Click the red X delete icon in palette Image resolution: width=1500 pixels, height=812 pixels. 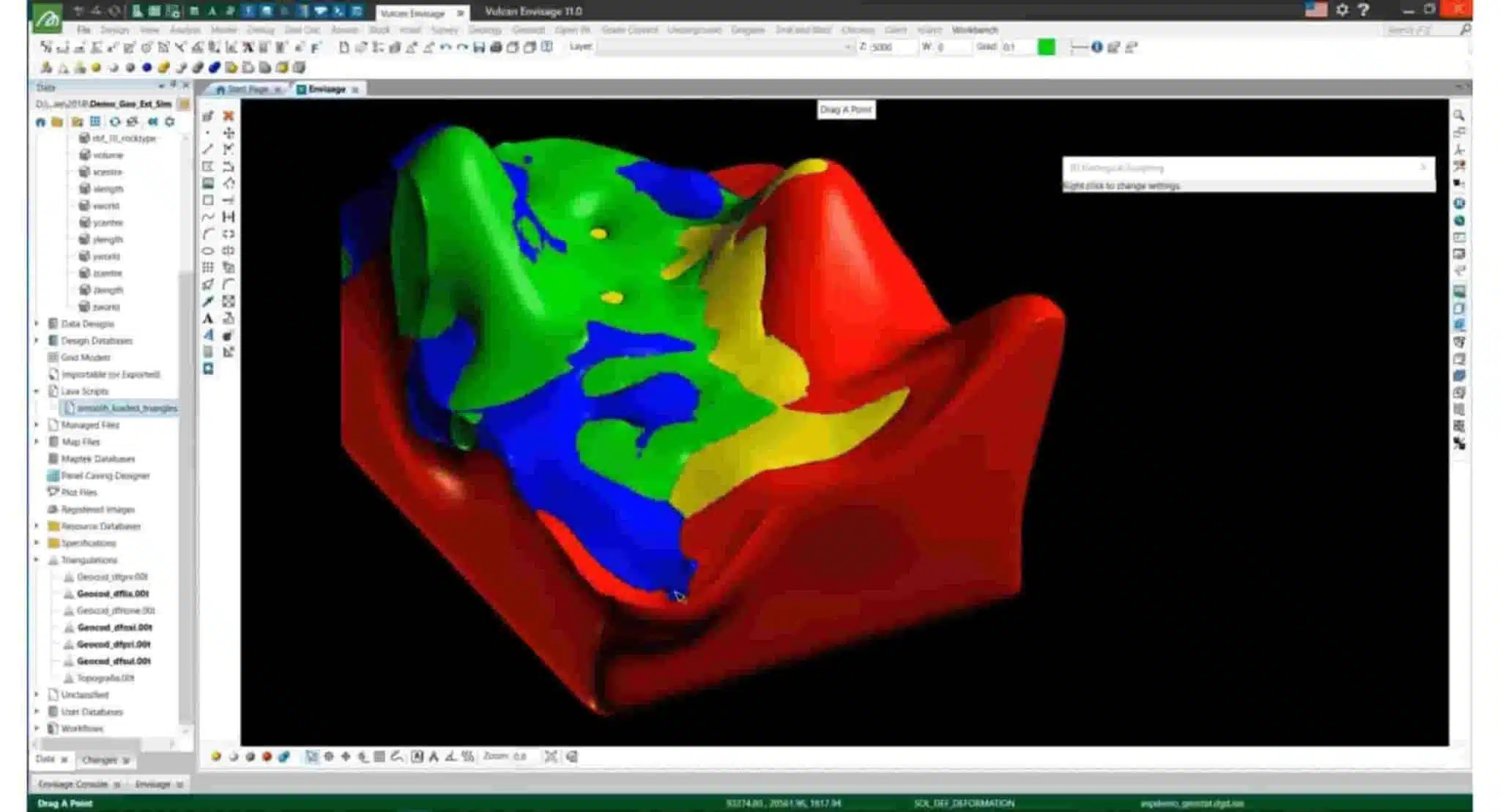pos(229,116)
